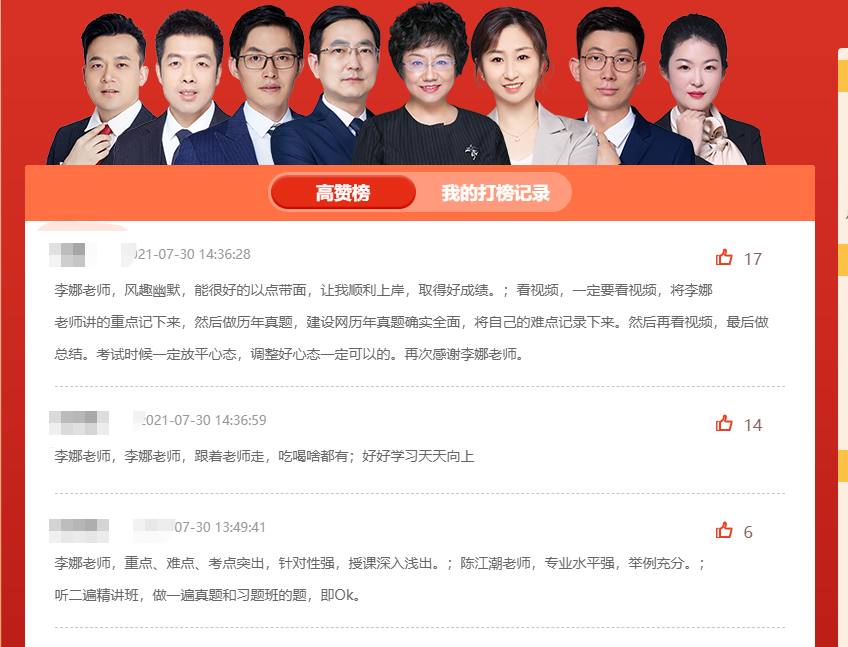Click the 14:36:59 comment timestamp

click(x=204, y=420)
